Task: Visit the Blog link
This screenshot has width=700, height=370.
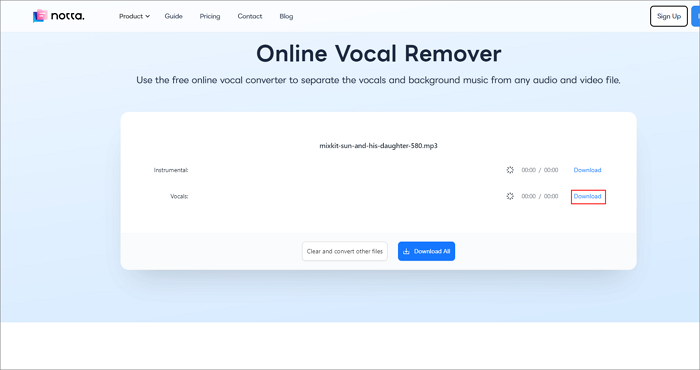Action: pyautogui.click(x=286, y=16)
